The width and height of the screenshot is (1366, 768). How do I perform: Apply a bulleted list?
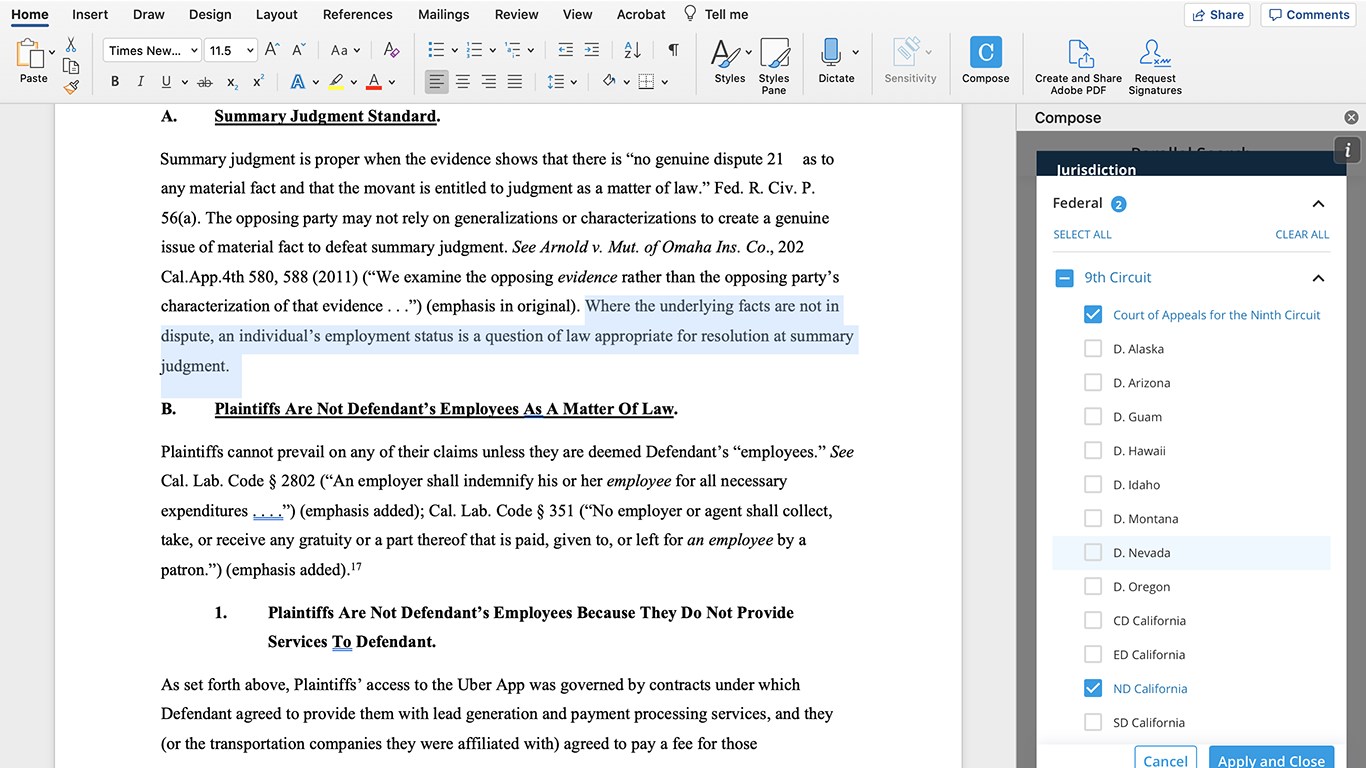436,50
